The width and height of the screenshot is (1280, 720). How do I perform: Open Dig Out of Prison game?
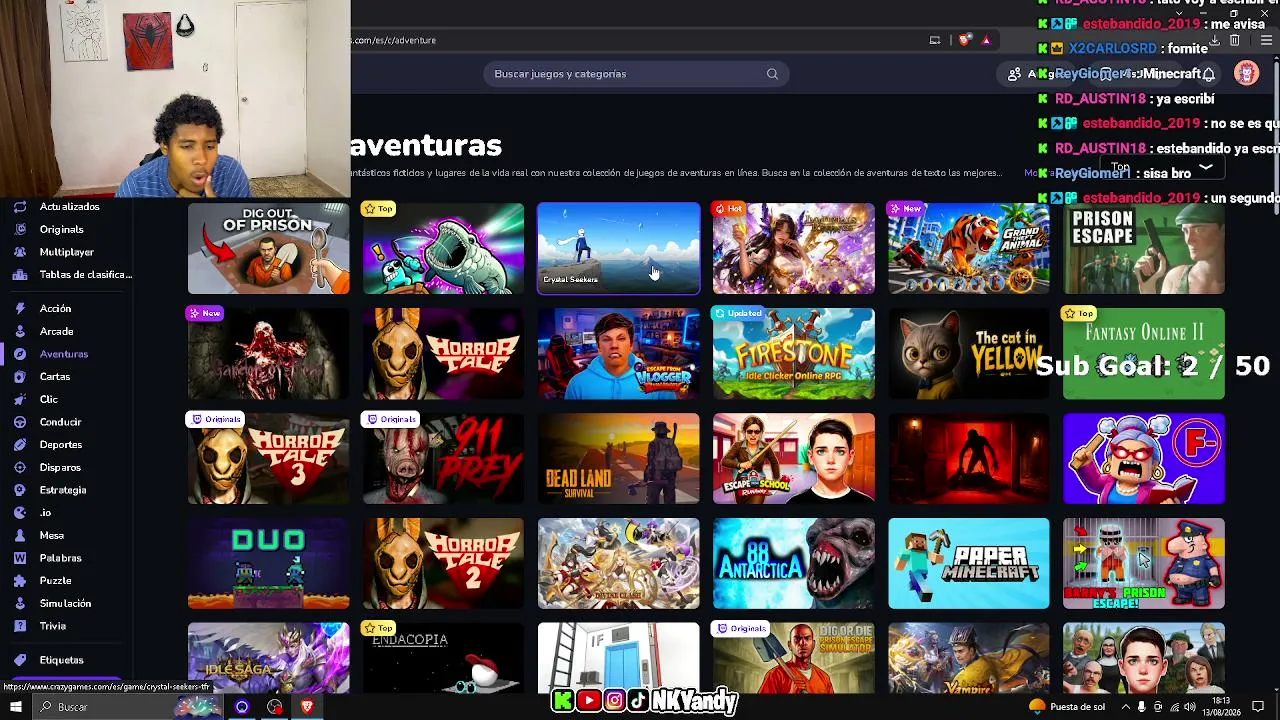click(x=269, y=249)
